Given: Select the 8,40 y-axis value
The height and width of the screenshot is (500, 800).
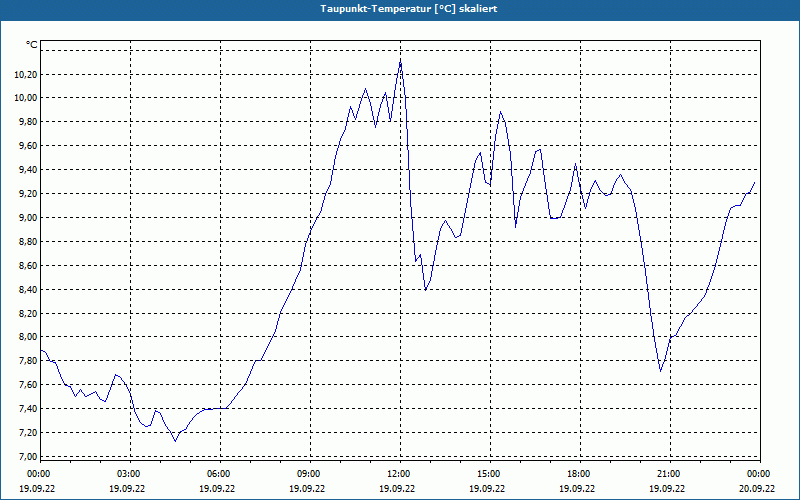Looking at the screenshot, I should 28,289.
